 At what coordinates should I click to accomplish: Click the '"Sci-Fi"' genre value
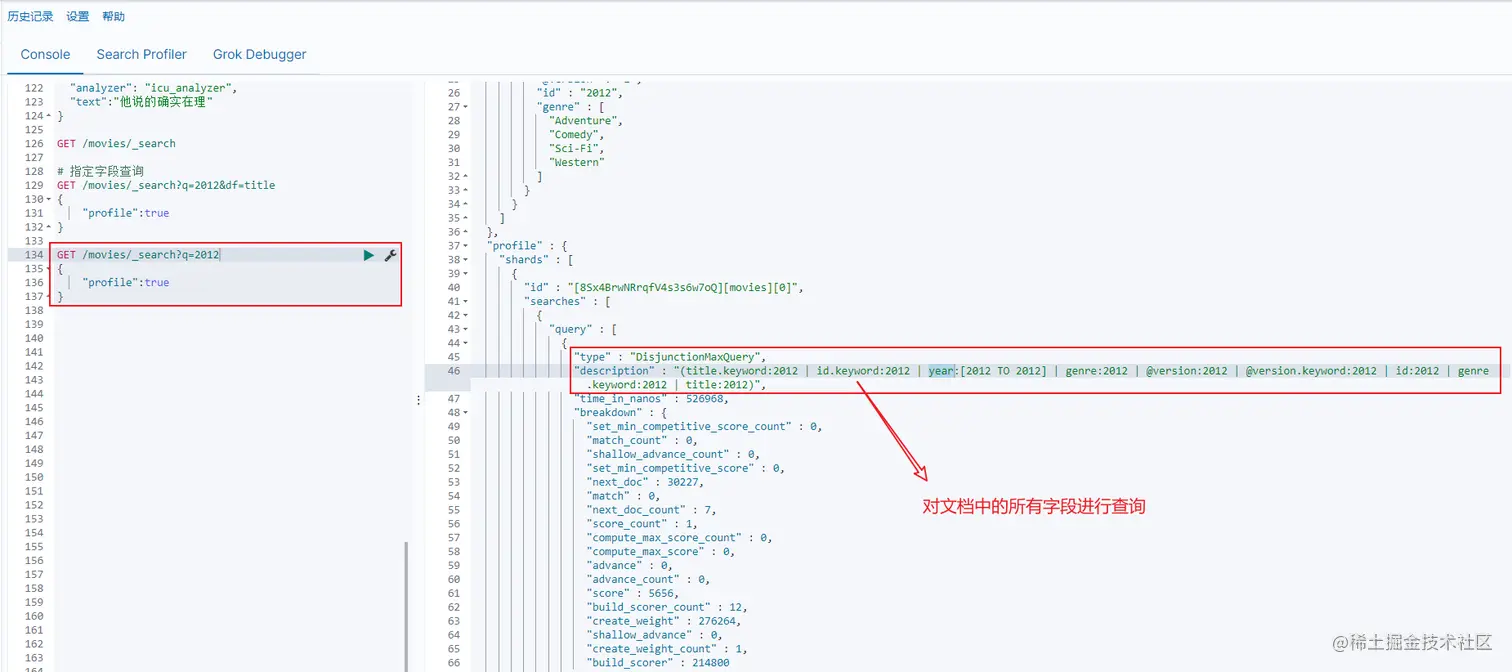(577, 148)
